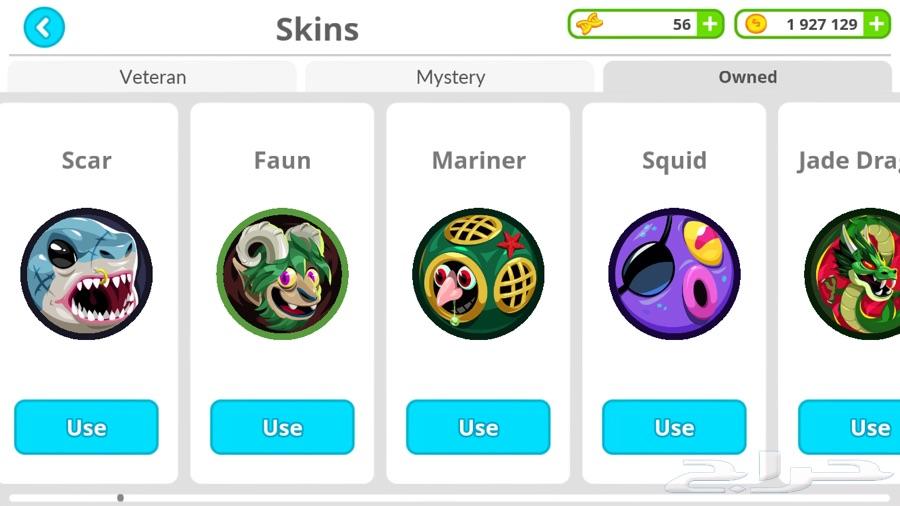This screenshot has width=900, height=506.
Task: Use the Mariner skin
Action: click(x=478, y=427)
